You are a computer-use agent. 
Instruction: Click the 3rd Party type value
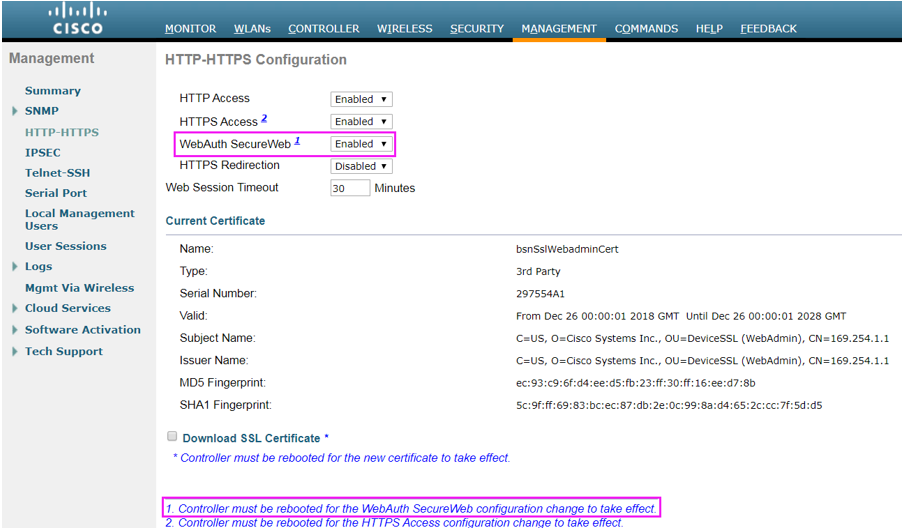coord(538,271)
